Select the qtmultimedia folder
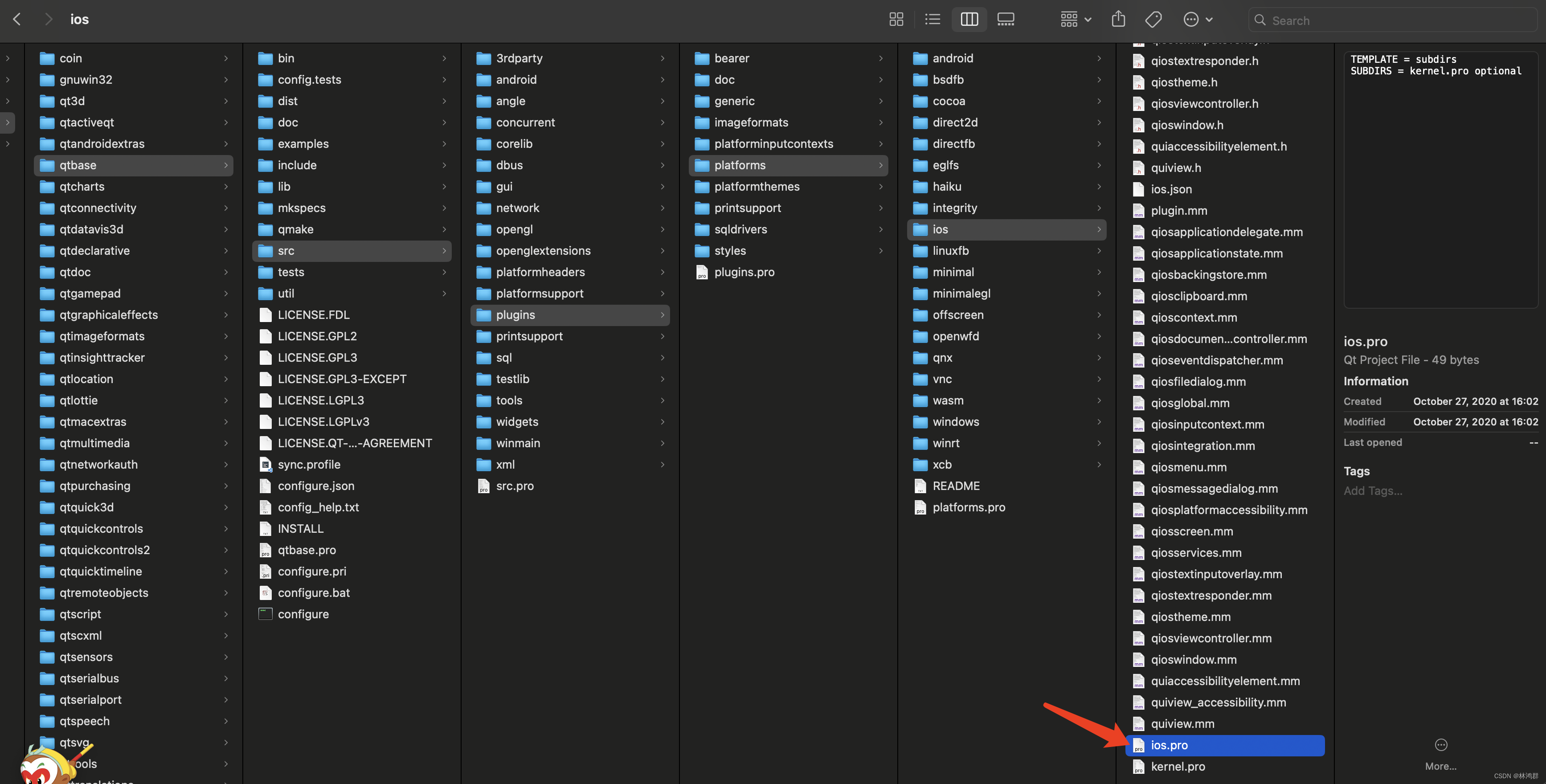The width and height of the screenshot is (1546, 784). (133, 443)
